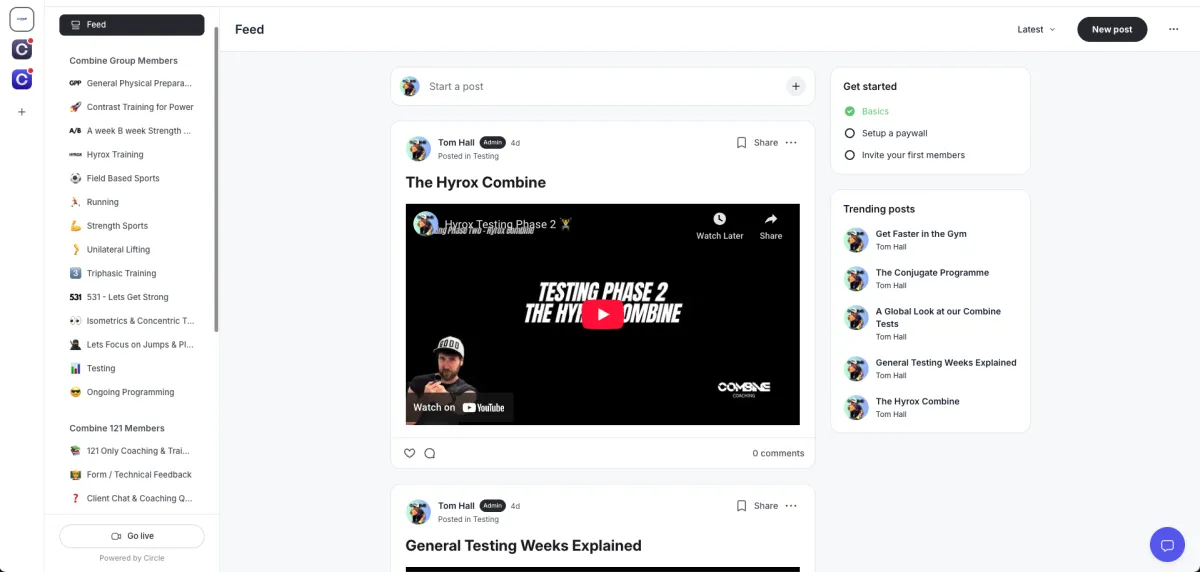Viewport: 1200px width, 572px height.
Task: Open Field Based Sports space
Action: click(132, 178)
